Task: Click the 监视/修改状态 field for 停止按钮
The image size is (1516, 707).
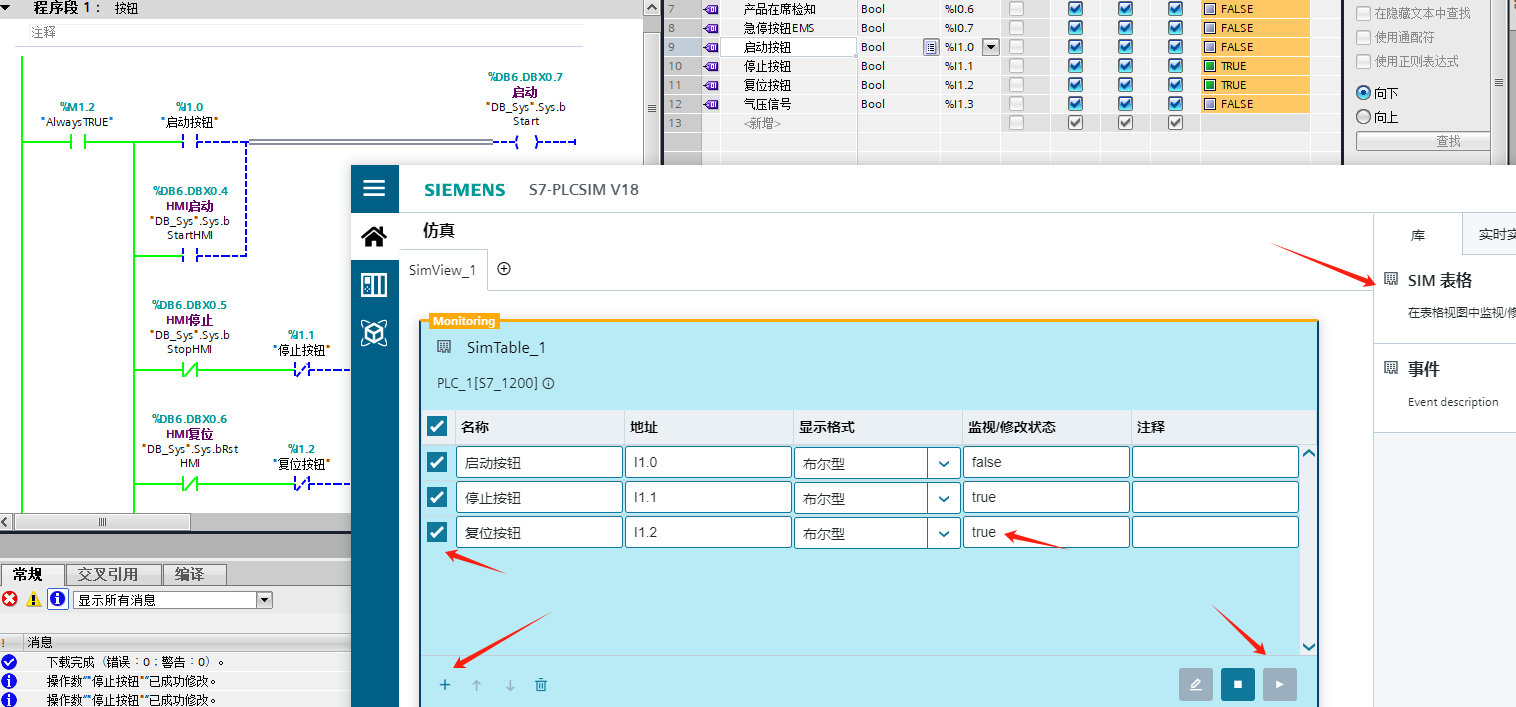Action: pos(1045,497)
